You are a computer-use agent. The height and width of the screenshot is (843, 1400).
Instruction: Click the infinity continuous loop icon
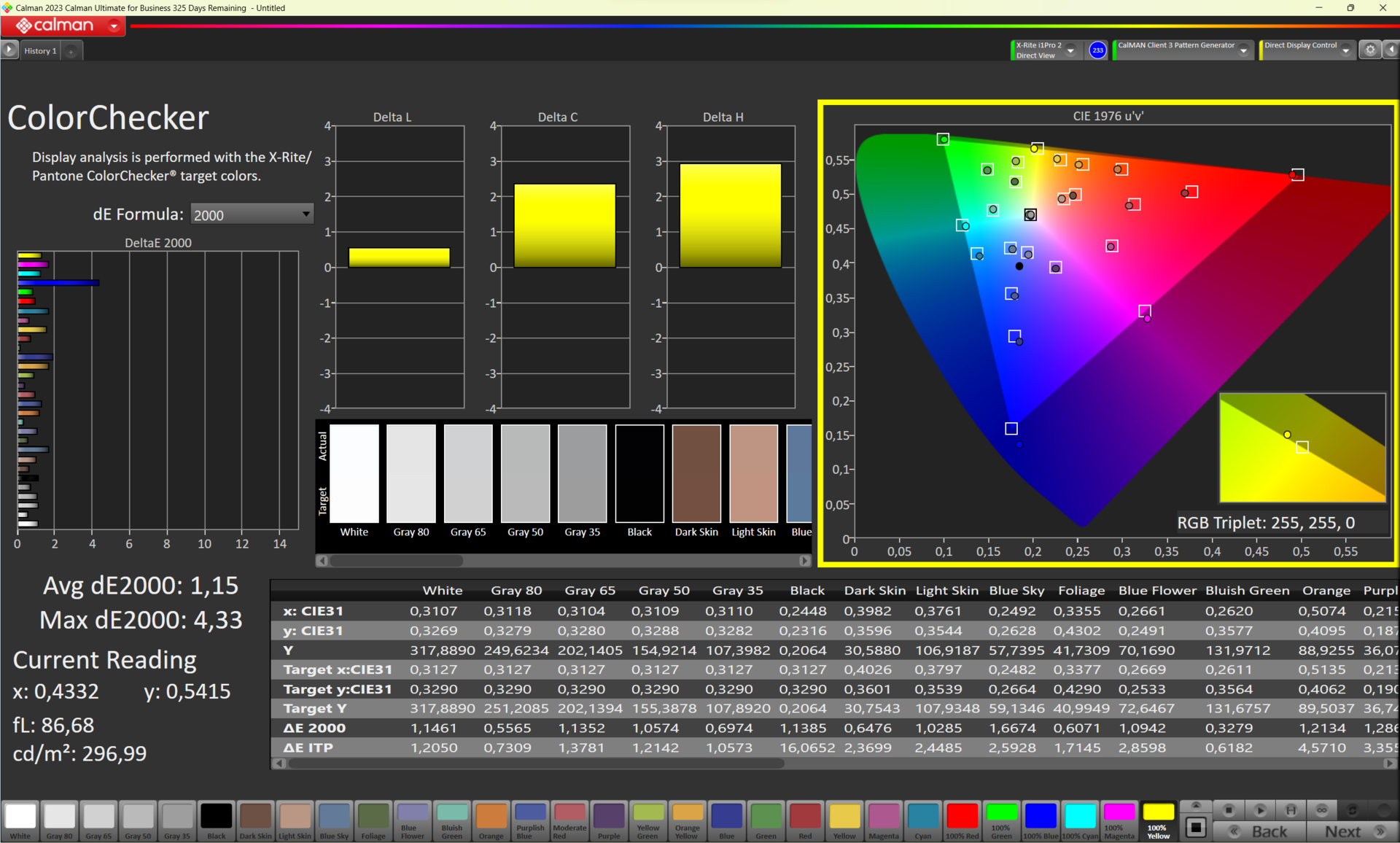coord(1321,810)
